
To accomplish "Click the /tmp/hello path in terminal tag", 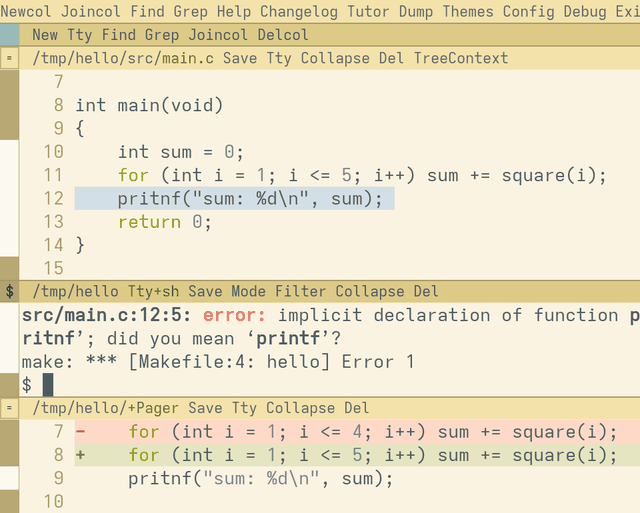I will click(x=76, y=291).
